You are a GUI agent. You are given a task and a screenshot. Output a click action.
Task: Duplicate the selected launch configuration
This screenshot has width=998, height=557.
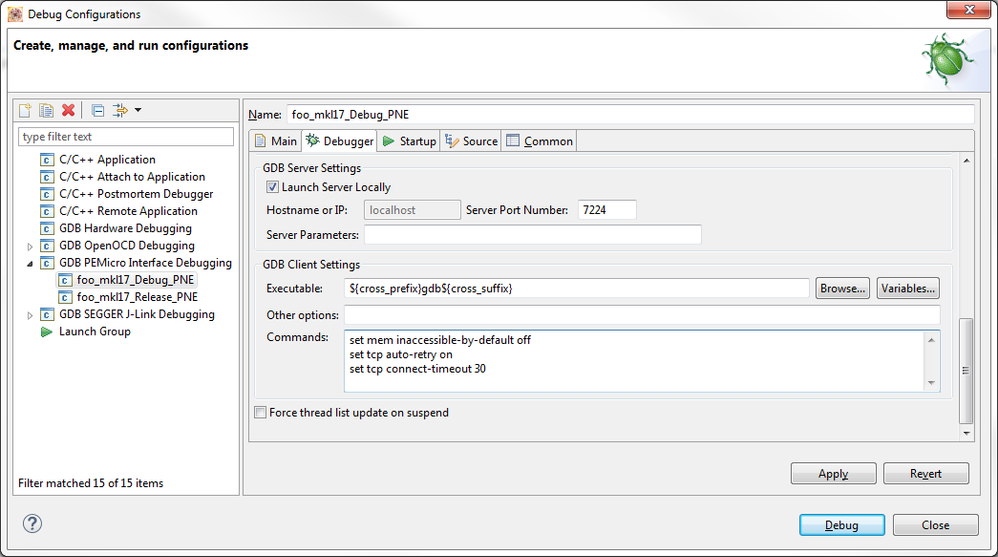(46, 111)
